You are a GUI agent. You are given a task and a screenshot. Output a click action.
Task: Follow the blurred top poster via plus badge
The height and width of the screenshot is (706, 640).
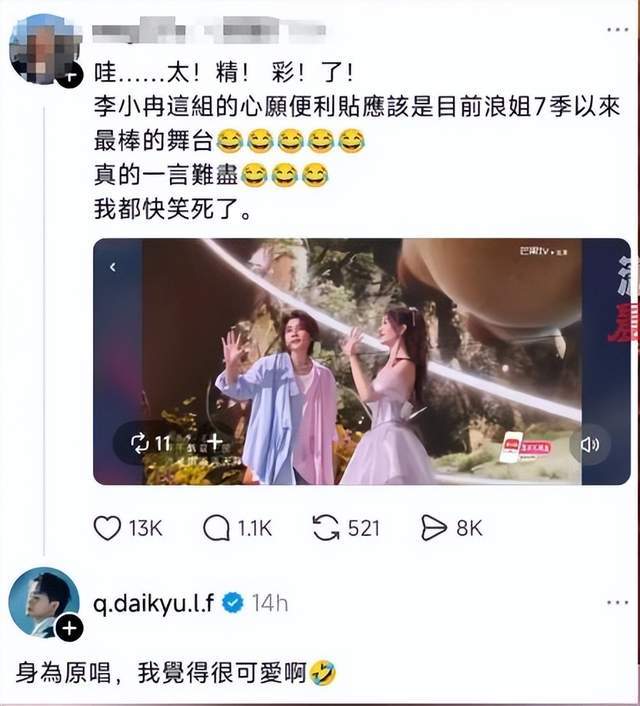pyautogui.click(x=69, y=74)
